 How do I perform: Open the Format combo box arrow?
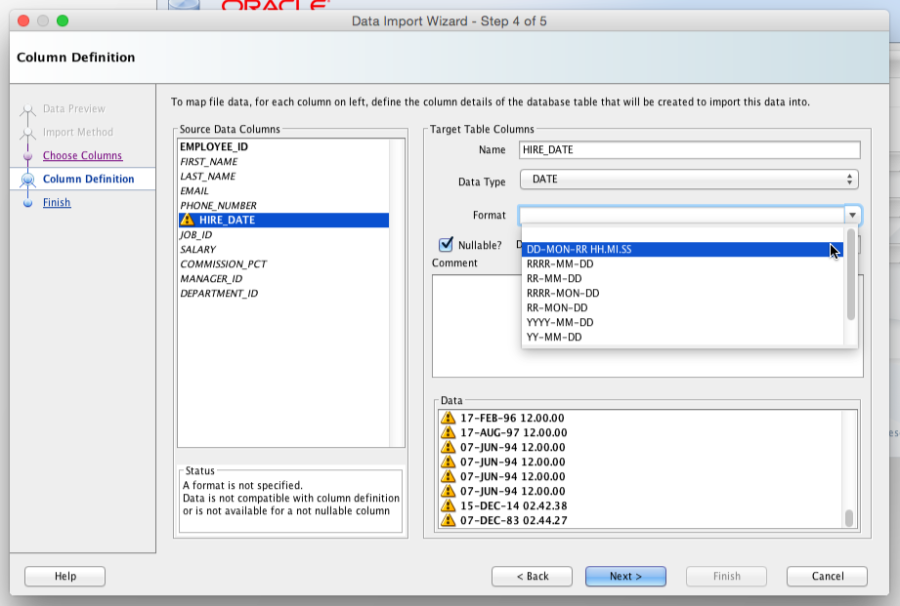click(x=851, y=214)
